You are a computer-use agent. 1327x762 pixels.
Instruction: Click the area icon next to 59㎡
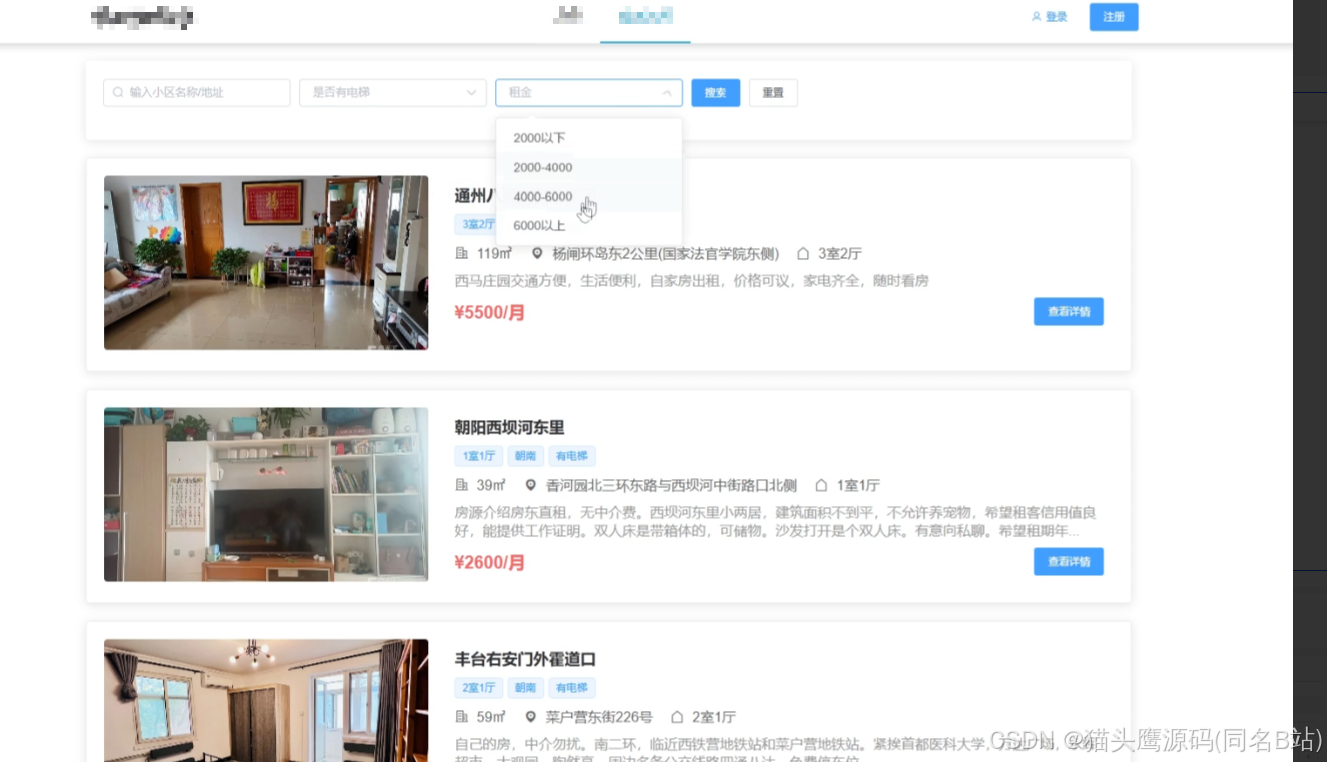point(461,717)
